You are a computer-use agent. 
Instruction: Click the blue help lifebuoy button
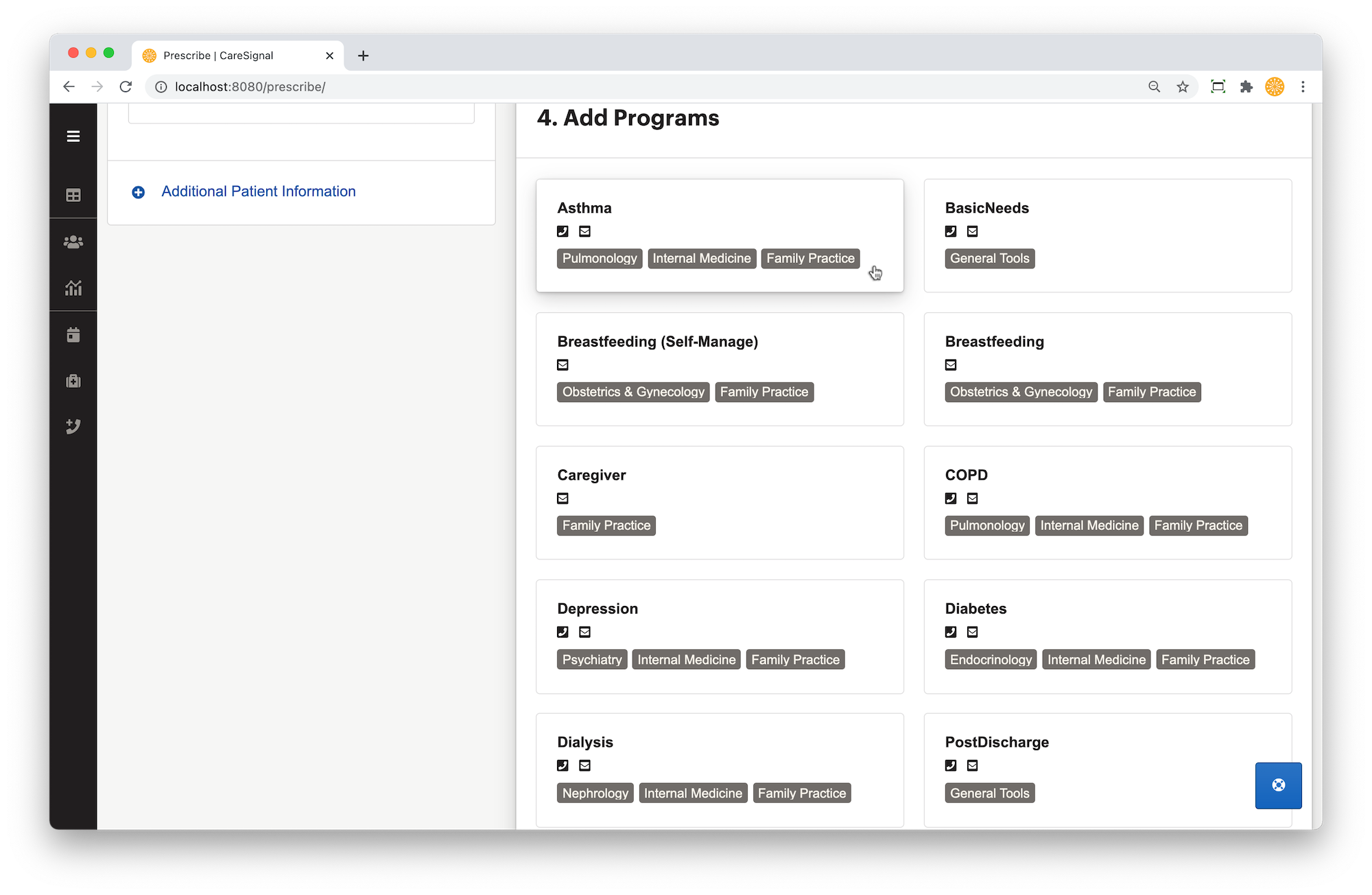(1278, 785)
